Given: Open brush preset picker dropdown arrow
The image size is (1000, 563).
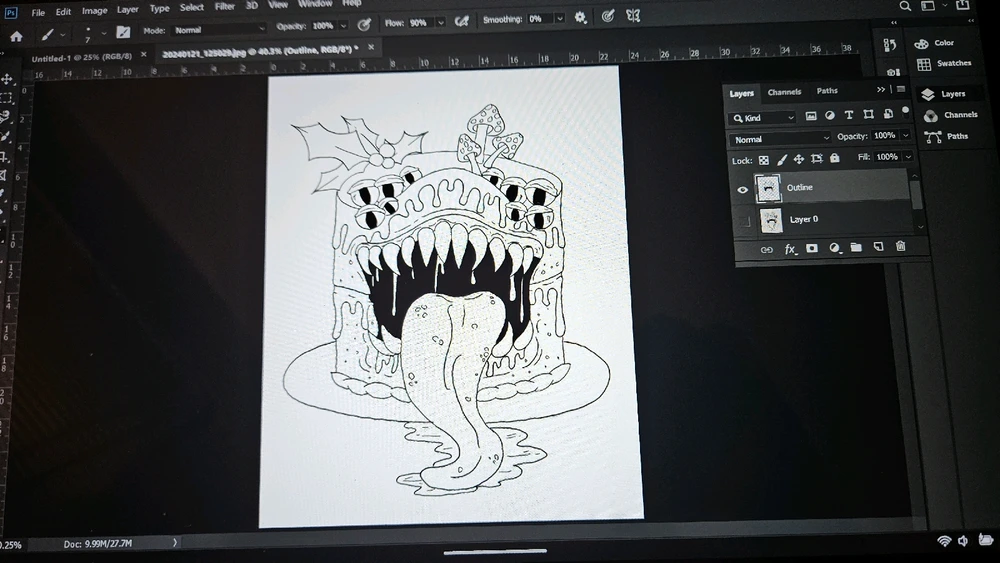Looking at the screenshot, I should 103,33.
